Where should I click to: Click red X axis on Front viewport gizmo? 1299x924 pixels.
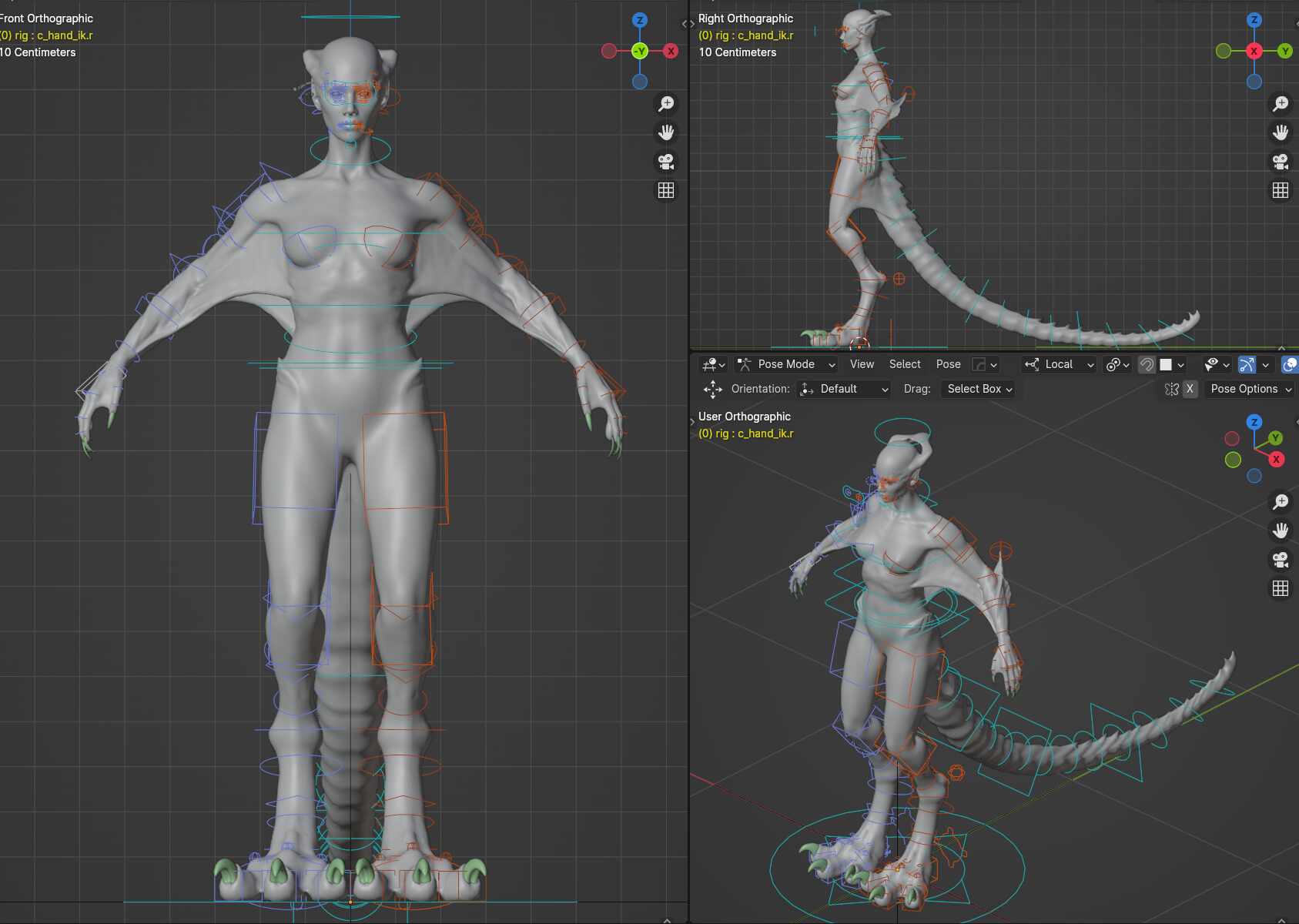click(x=671, y=51)
